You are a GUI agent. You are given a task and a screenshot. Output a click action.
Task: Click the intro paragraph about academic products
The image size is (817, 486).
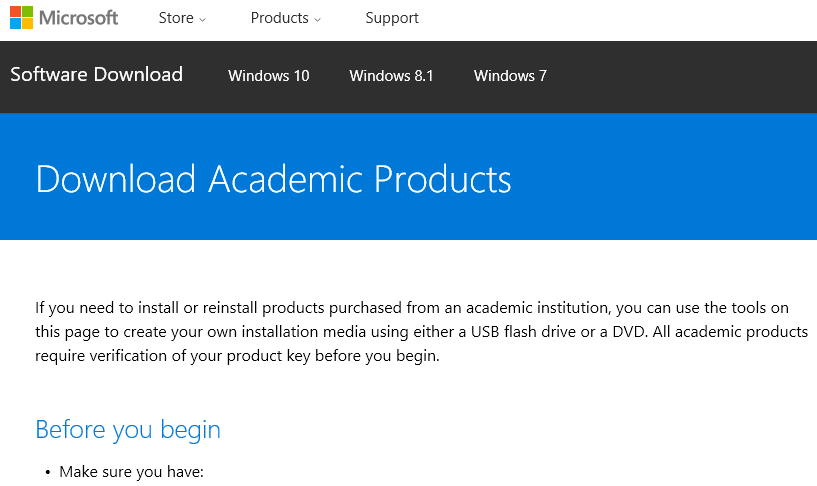[420, 330]
